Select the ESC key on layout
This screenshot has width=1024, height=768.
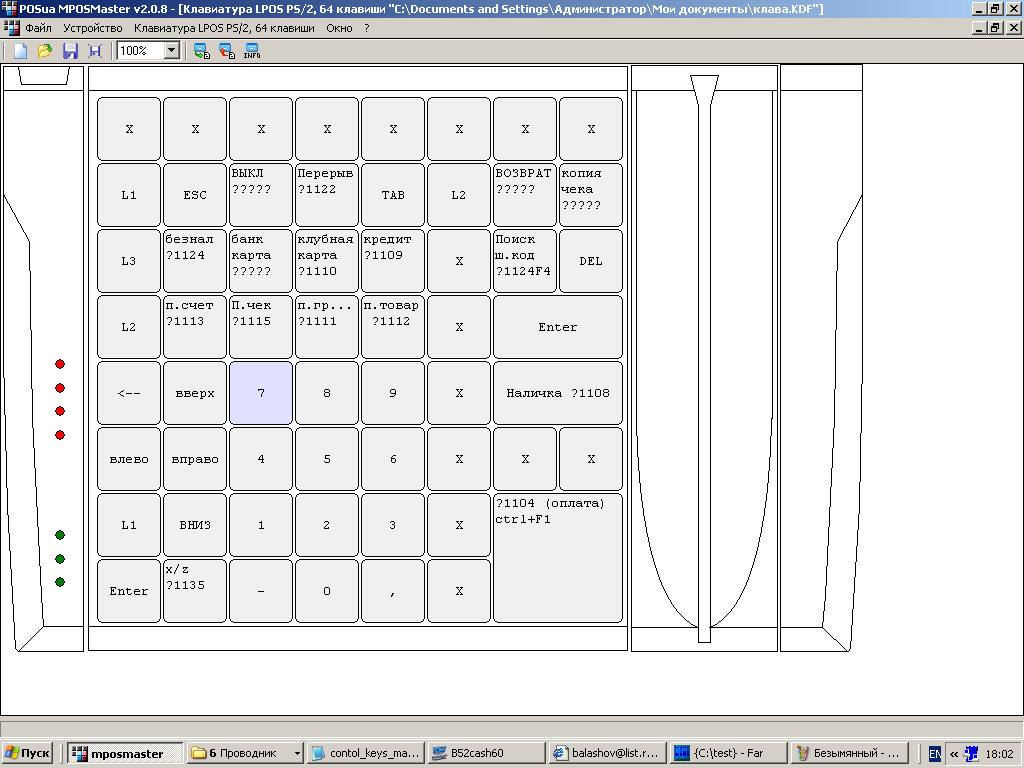tap(195, 195)
